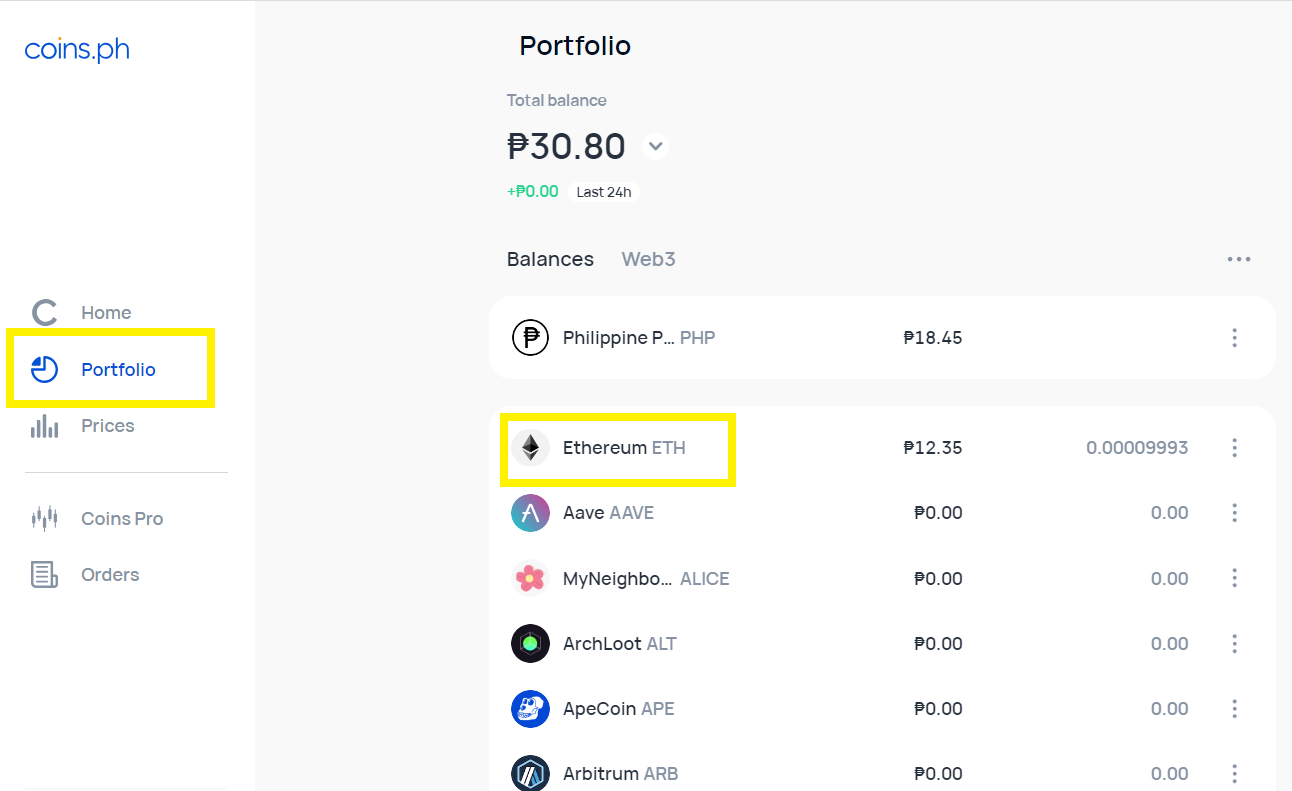Open options menu for Philippine Peso row
1292x791 pixels.
[1234, 337]
